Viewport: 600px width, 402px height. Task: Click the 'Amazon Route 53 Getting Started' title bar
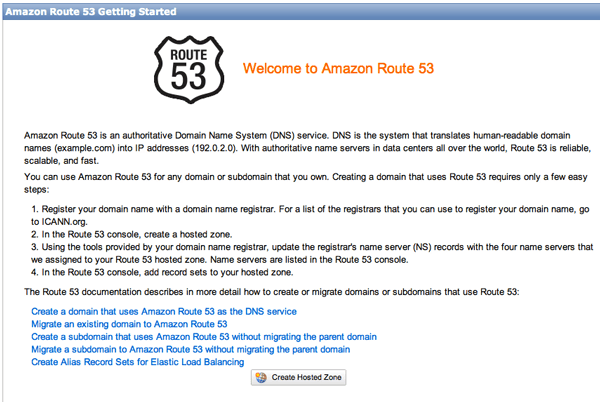pyautogui.click(x=89, y=9)
